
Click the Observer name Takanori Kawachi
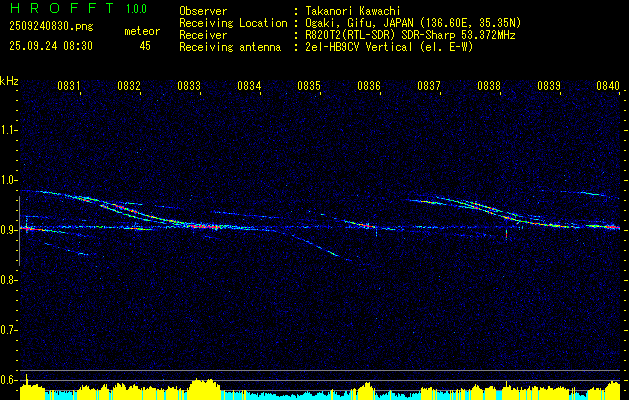(x=353, y=11)
